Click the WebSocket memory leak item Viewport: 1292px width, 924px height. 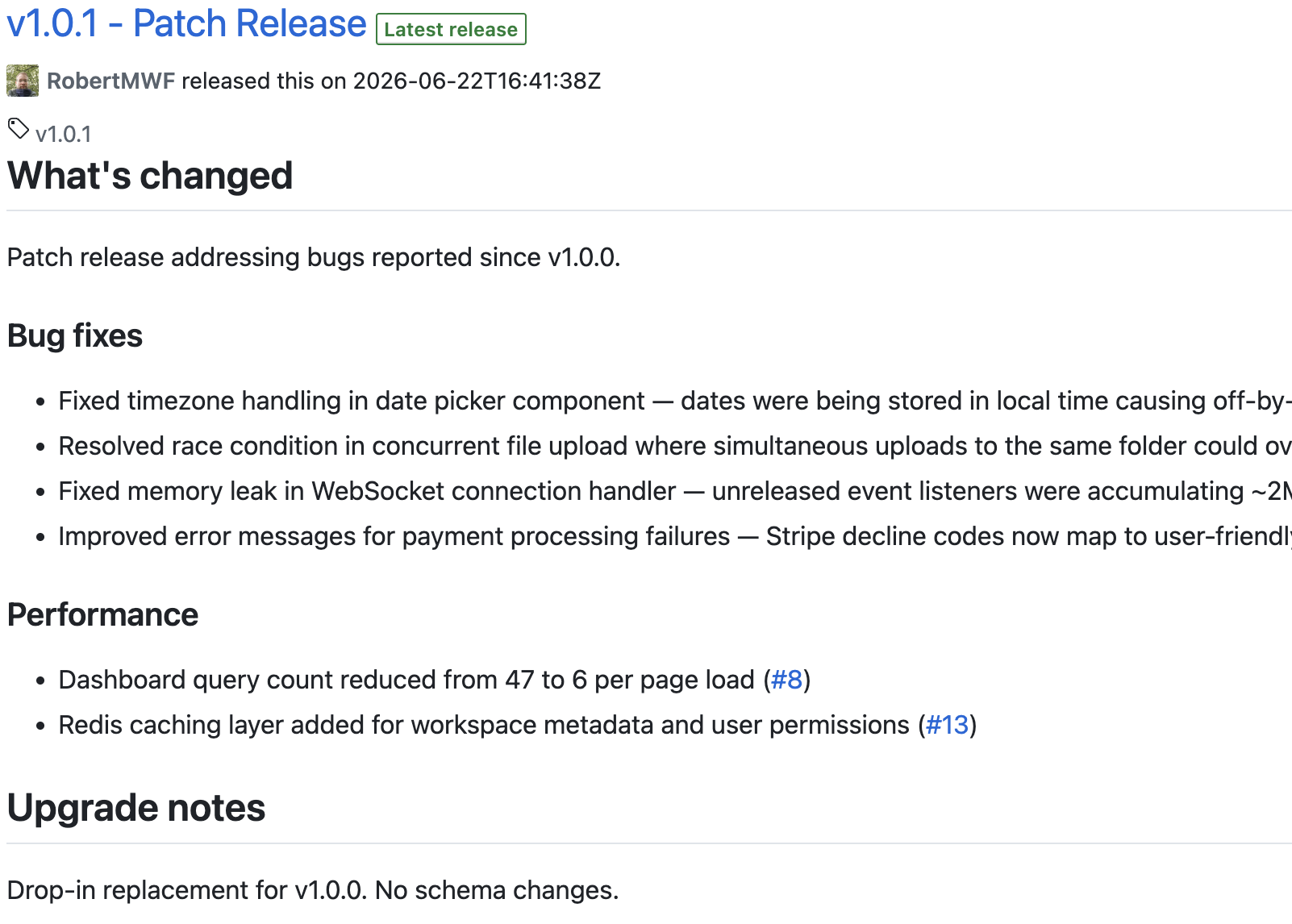coord(675,491)
